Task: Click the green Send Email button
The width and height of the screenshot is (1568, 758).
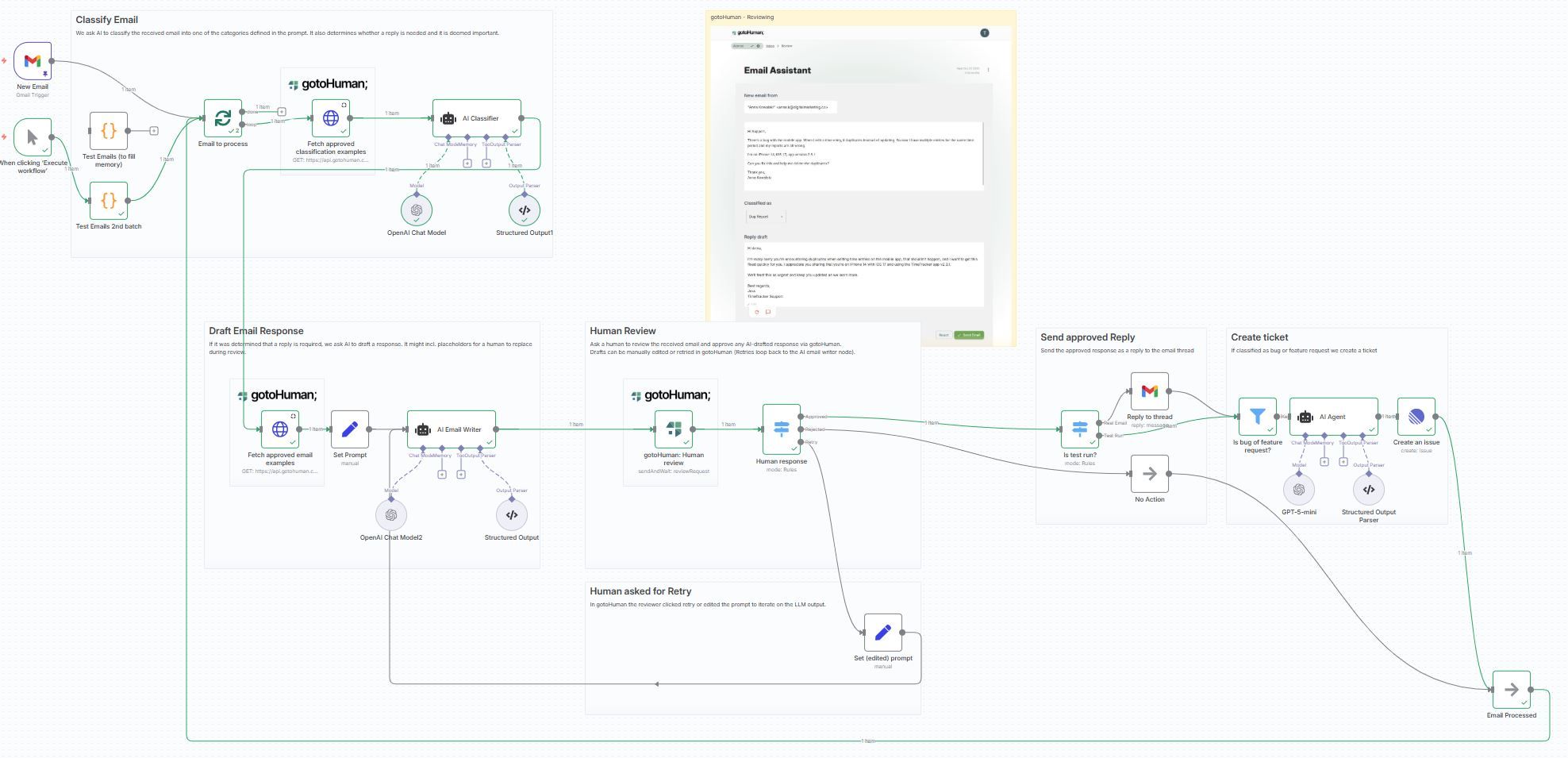Action: pyautogui.click(x=968, y=335)
